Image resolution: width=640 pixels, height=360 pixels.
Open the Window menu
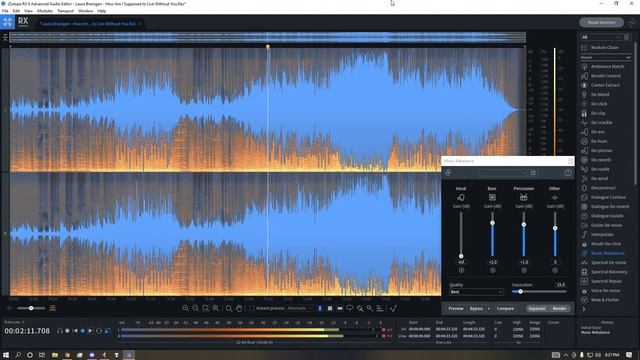(85, 11)
